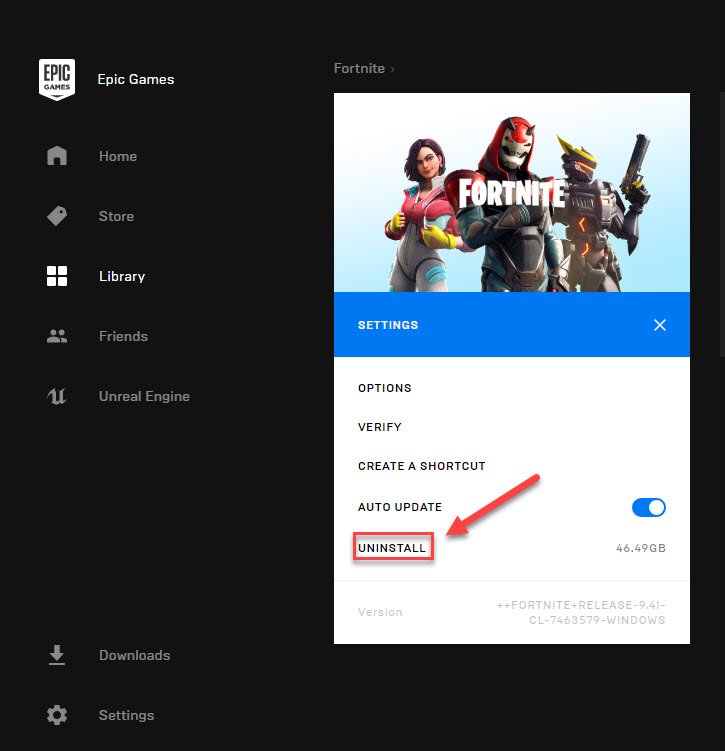Choose Create a Shortcut
The image size is (725, 751).
(421, 466)
